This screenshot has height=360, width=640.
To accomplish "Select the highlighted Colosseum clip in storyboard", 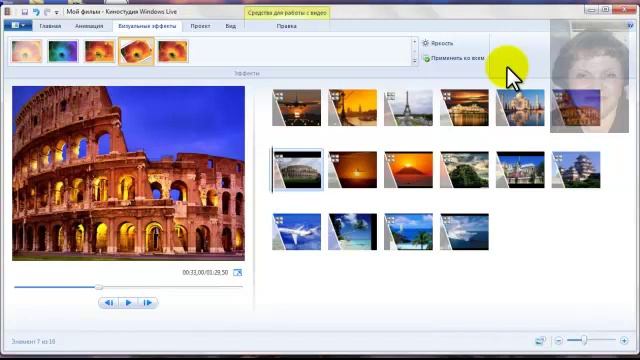I will [298, 170].
